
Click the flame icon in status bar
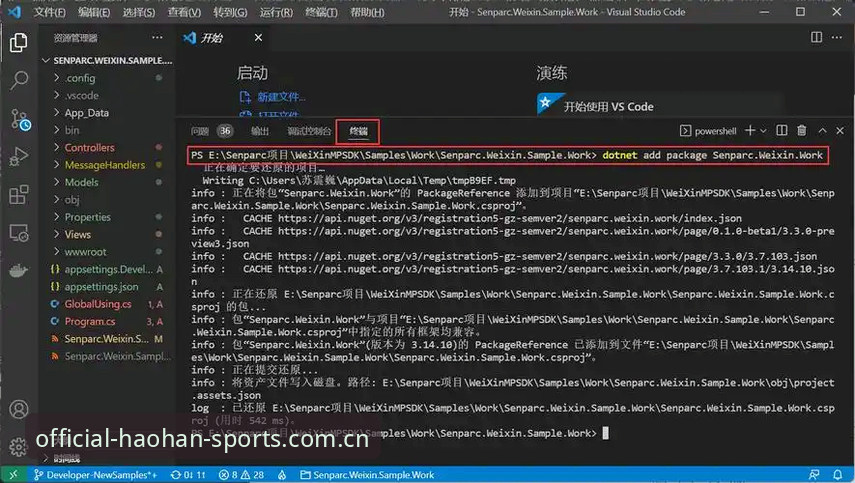pyautogui.click(x=282, y=475)
